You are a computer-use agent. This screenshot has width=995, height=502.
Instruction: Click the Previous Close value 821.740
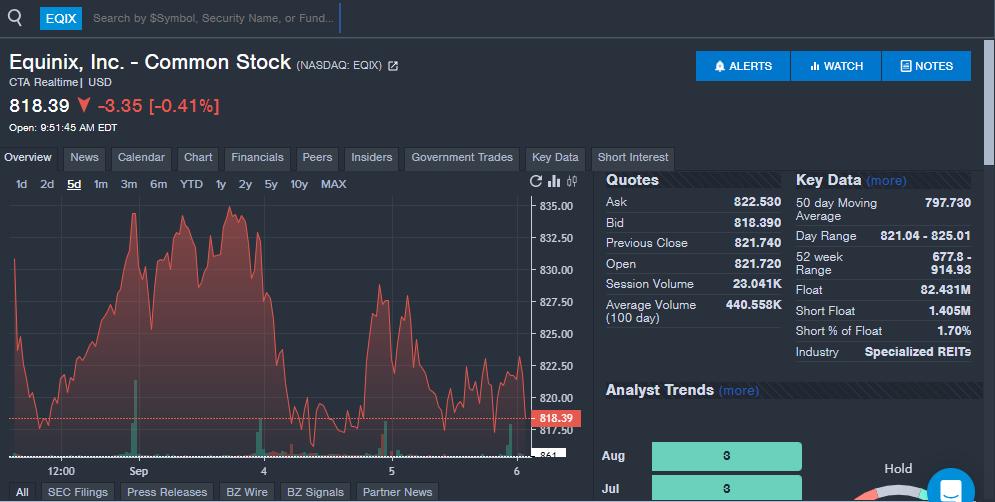(758, 243)
